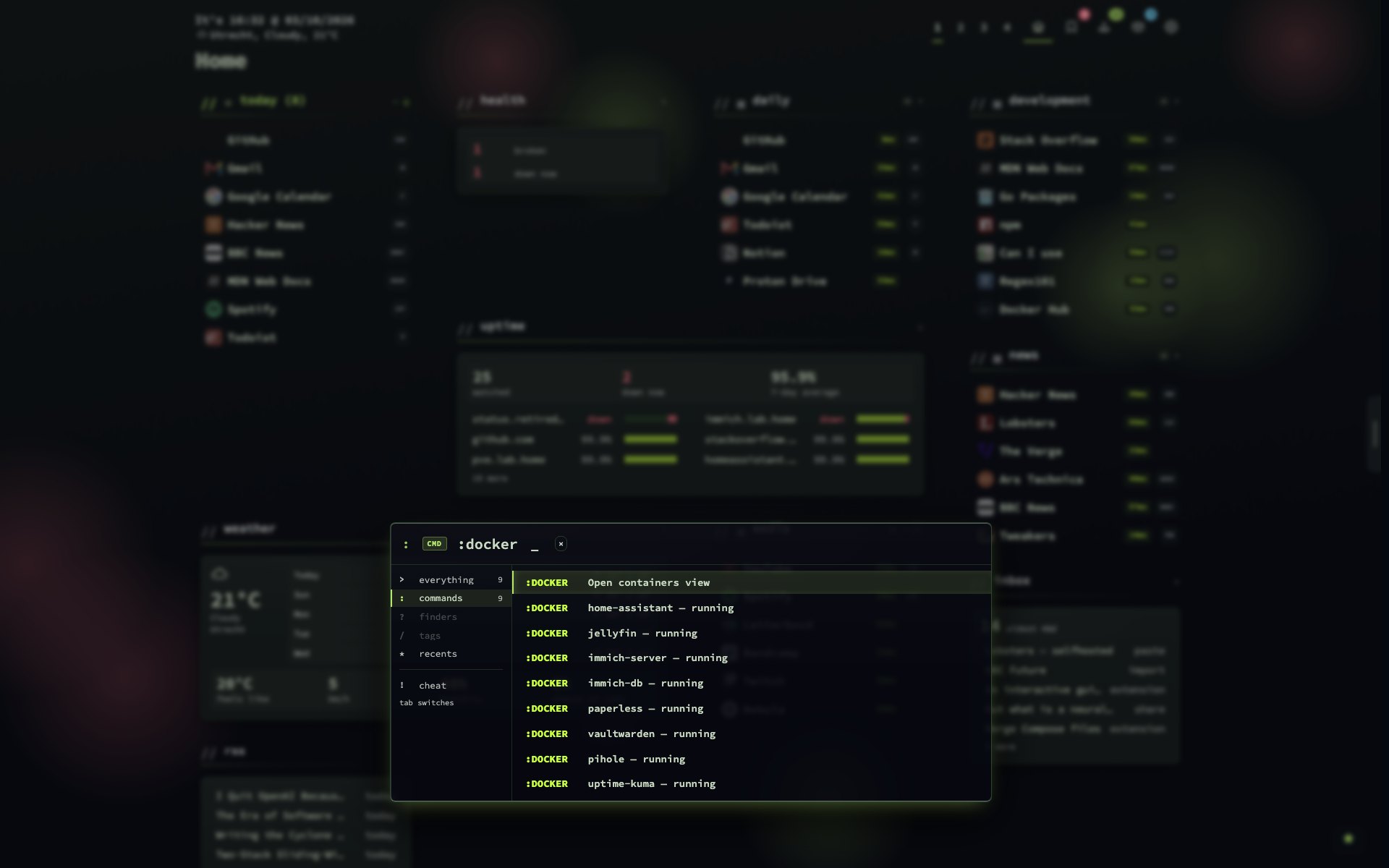
Task: Switch to the finders filter tab
Action: [451, 617]
